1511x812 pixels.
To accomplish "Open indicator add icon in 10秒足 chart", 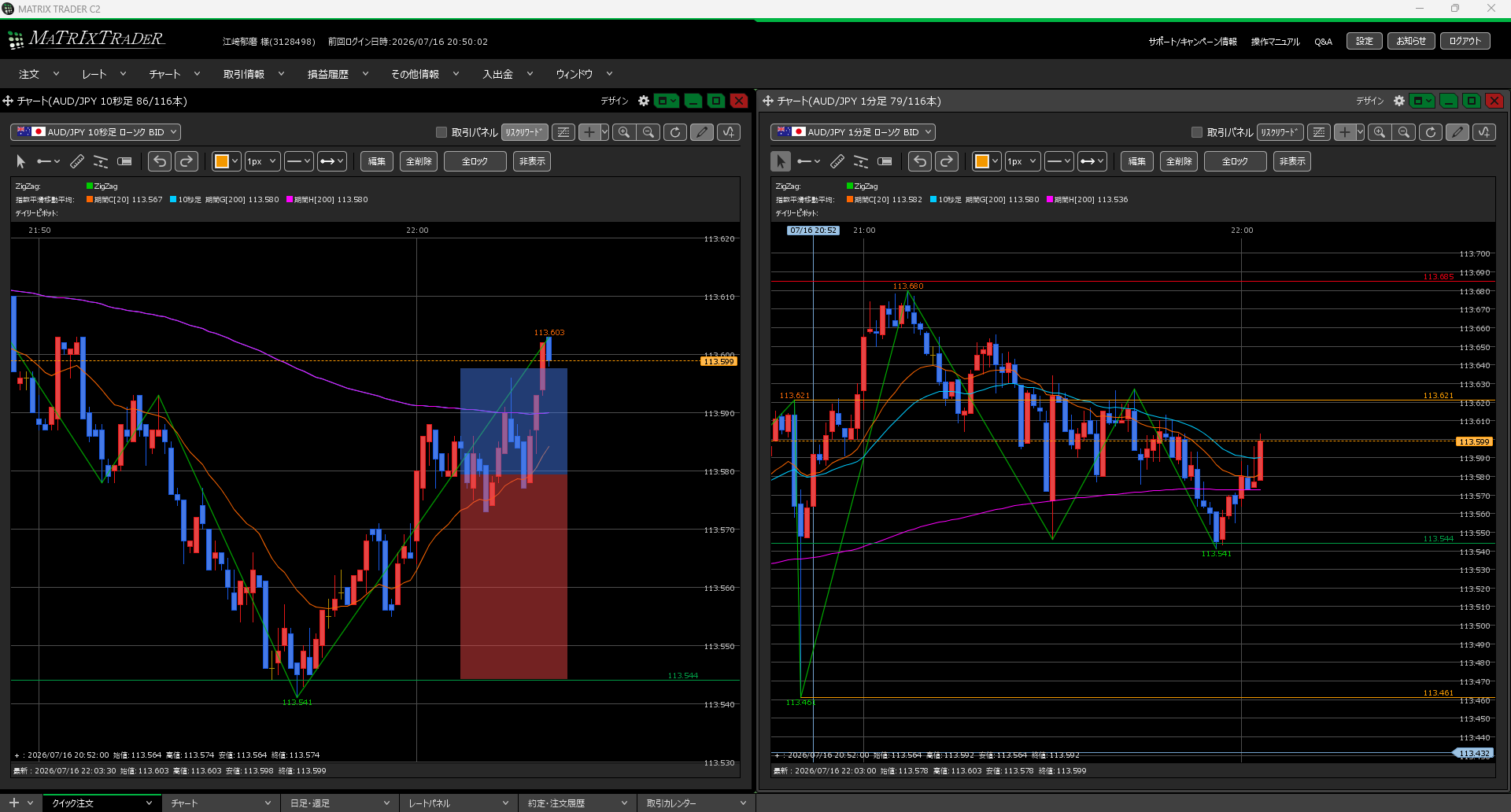I will [x=729, y=132].
